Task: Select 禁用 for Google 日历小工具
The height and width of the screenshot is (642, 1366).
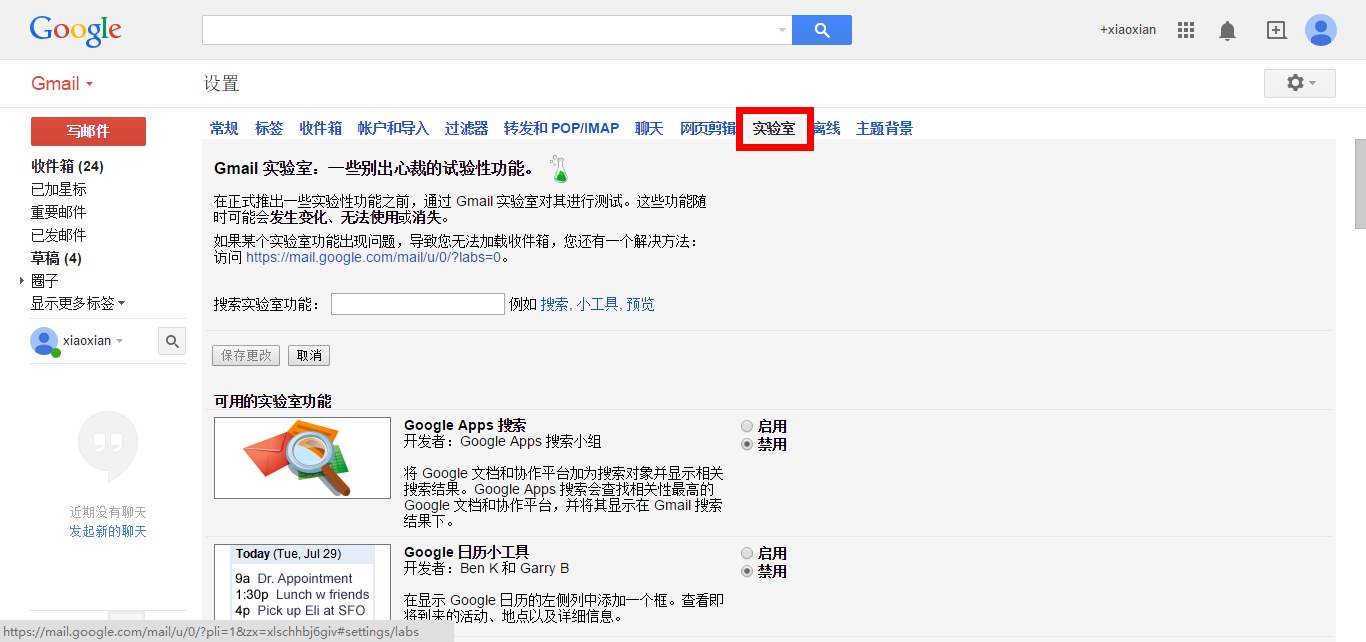Action: coord(747,571)
